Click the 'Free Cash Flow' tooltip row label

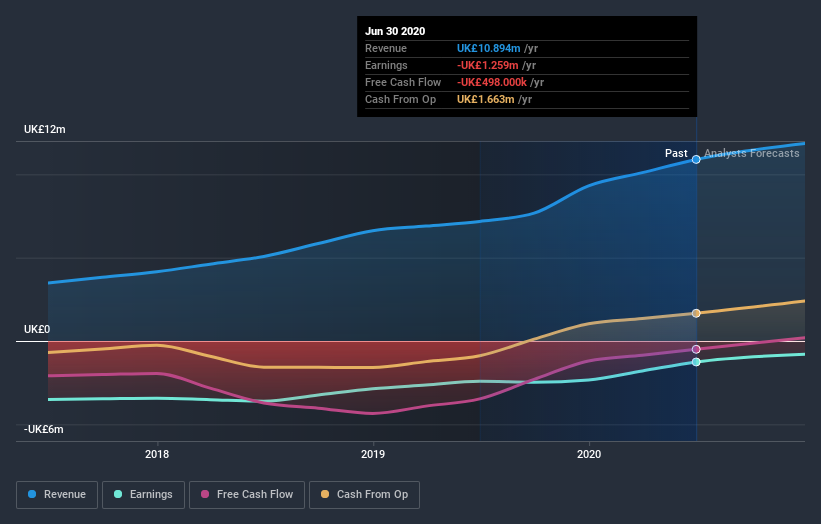[403, 82]
